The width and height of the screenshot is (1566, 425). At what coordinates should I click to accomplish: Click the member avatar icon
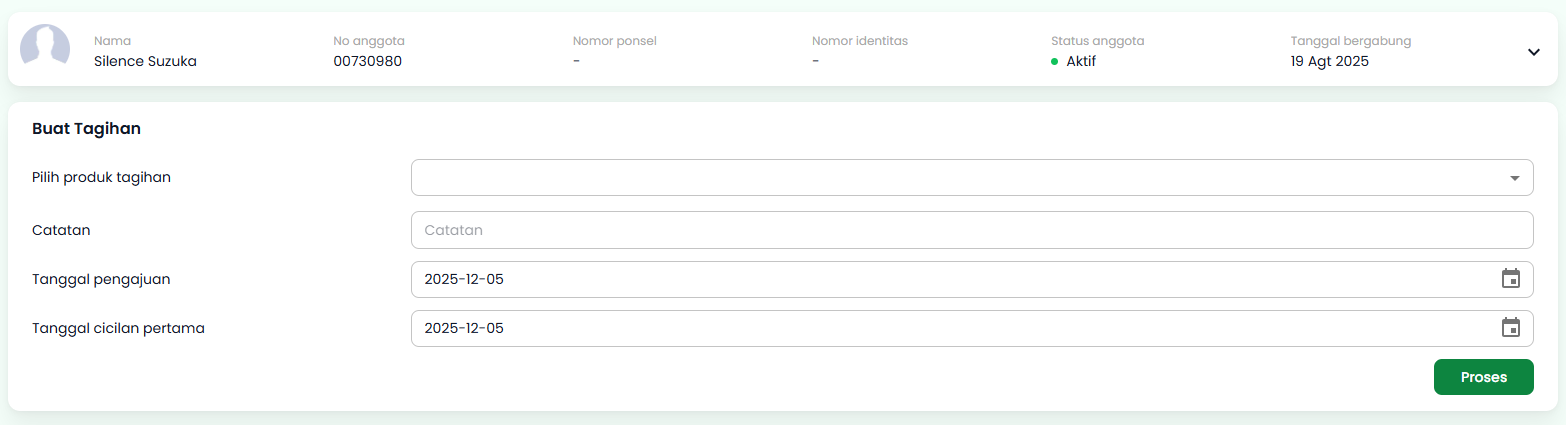click(45, 48)
